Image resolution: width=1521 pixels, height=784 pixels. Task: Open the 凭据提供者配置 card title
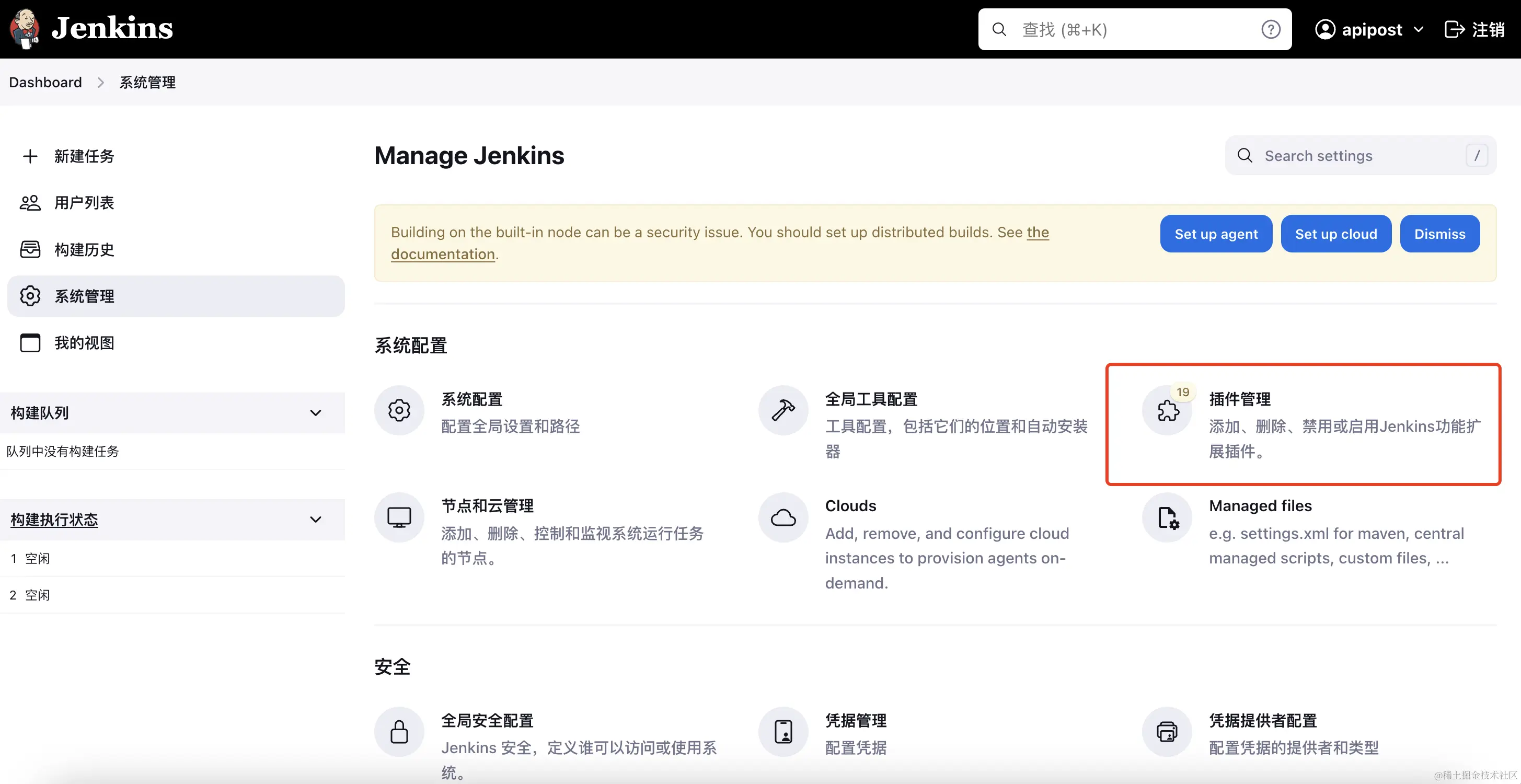coord(1263,720)
